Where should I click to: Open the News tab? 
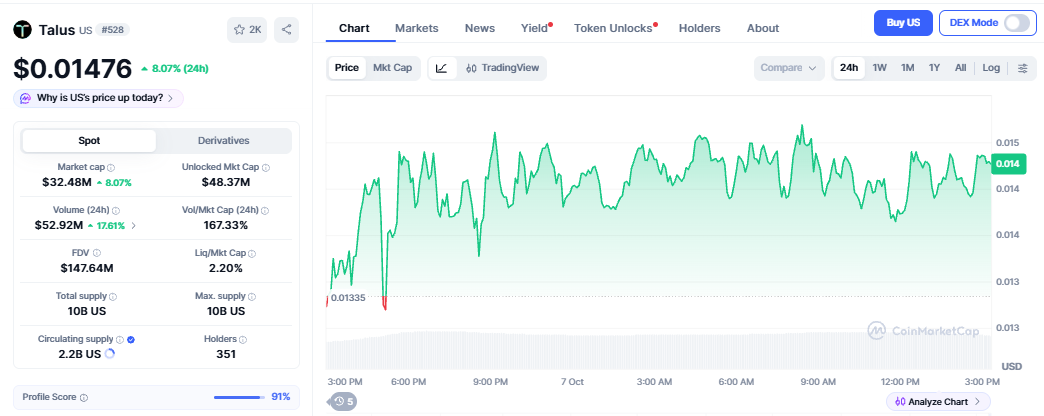click(480, 28)
